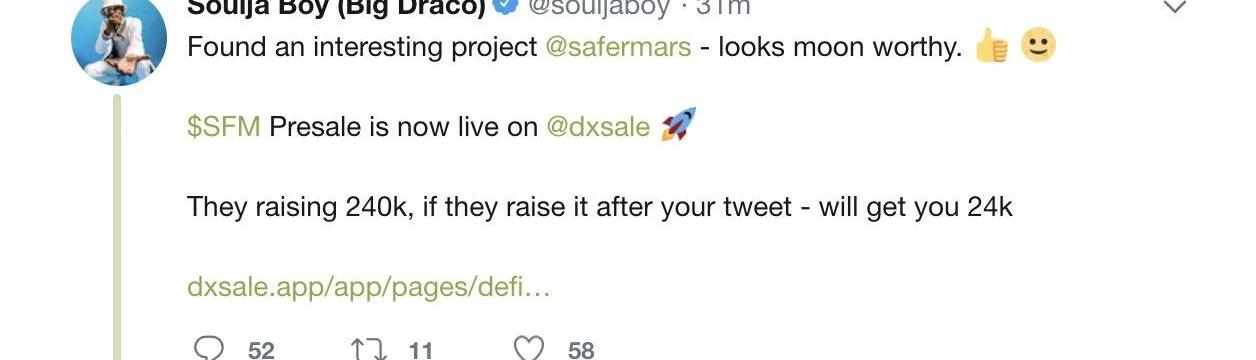This screenshot has height=360, width=1256.
Task: Click the 52 replies count
Action: (x=261, y=350)
